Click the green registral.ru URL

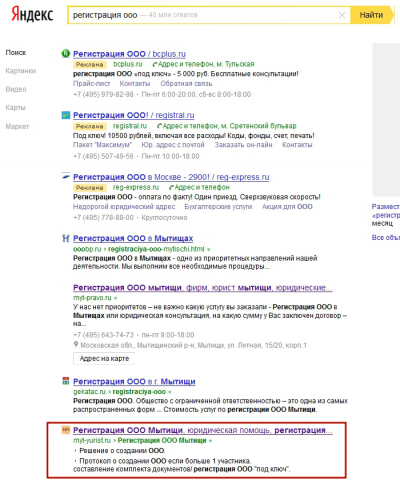[130, 126]
